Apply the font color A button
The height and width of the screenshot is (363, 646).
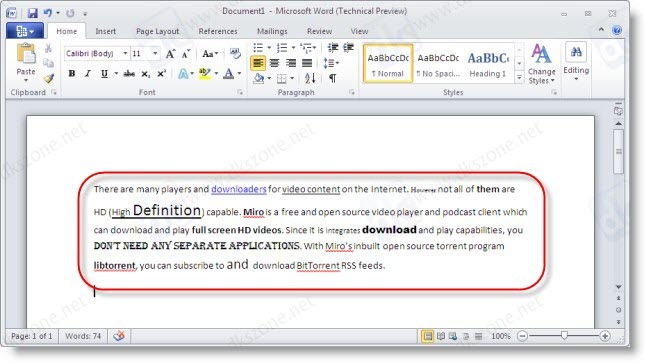click(x=229, y=74)
